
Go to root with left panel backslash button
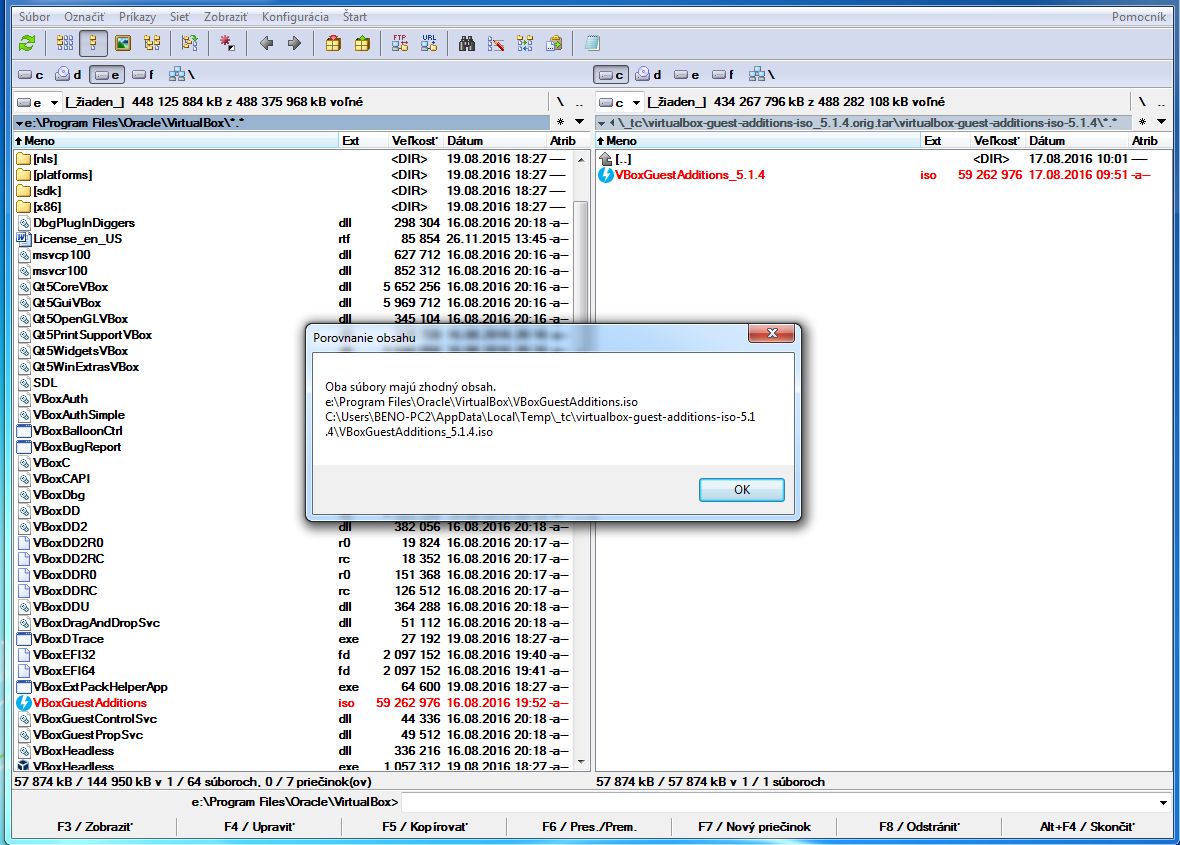[x=560, y=102]
